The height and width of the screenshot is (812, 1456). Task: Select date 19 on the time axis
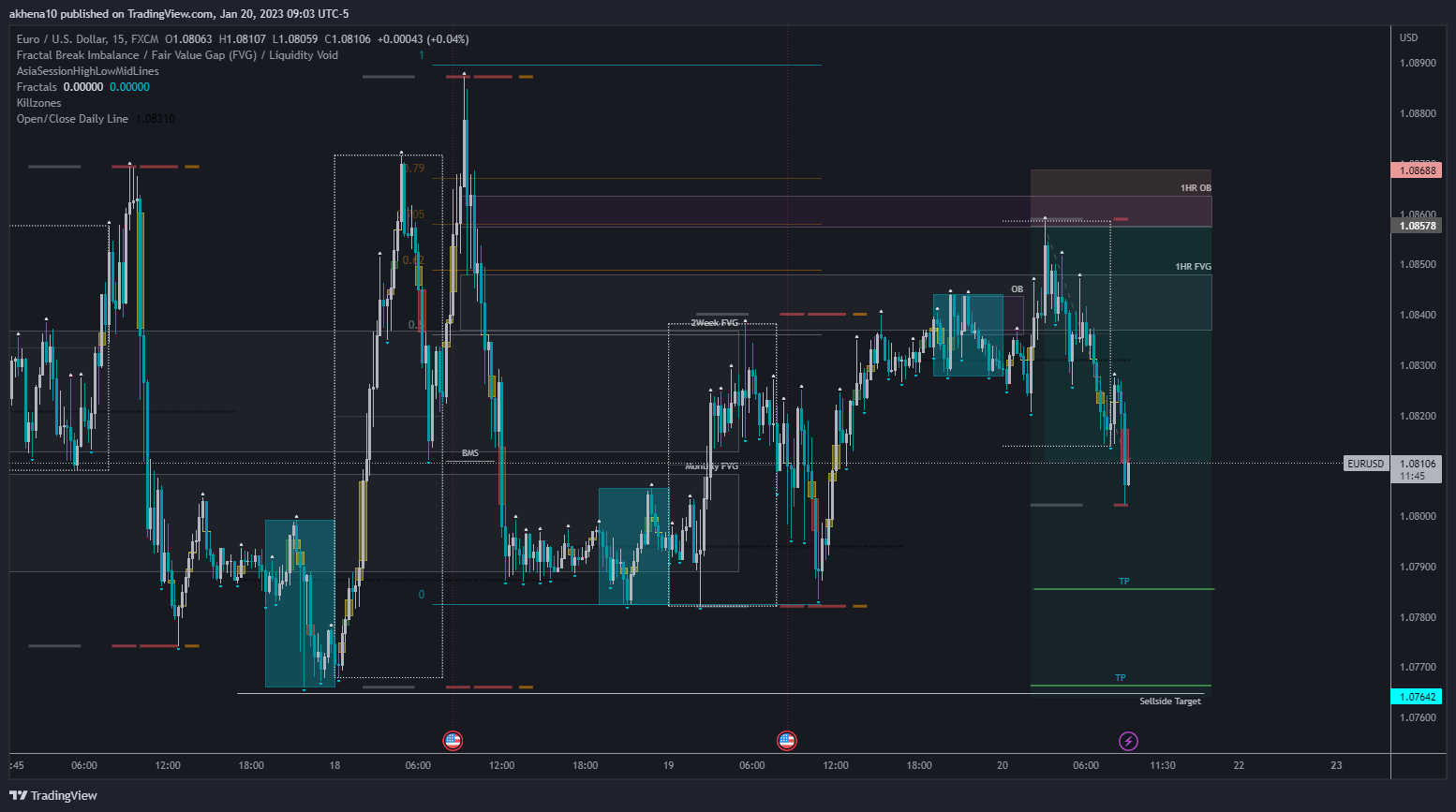[668, 765]
